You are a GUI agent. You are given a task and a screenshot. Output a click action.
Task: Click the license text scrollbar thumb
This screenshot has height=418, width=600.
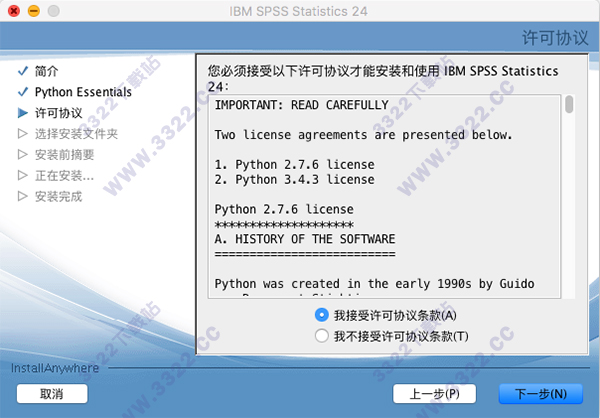pyautogui.click(x=569, y=104)
